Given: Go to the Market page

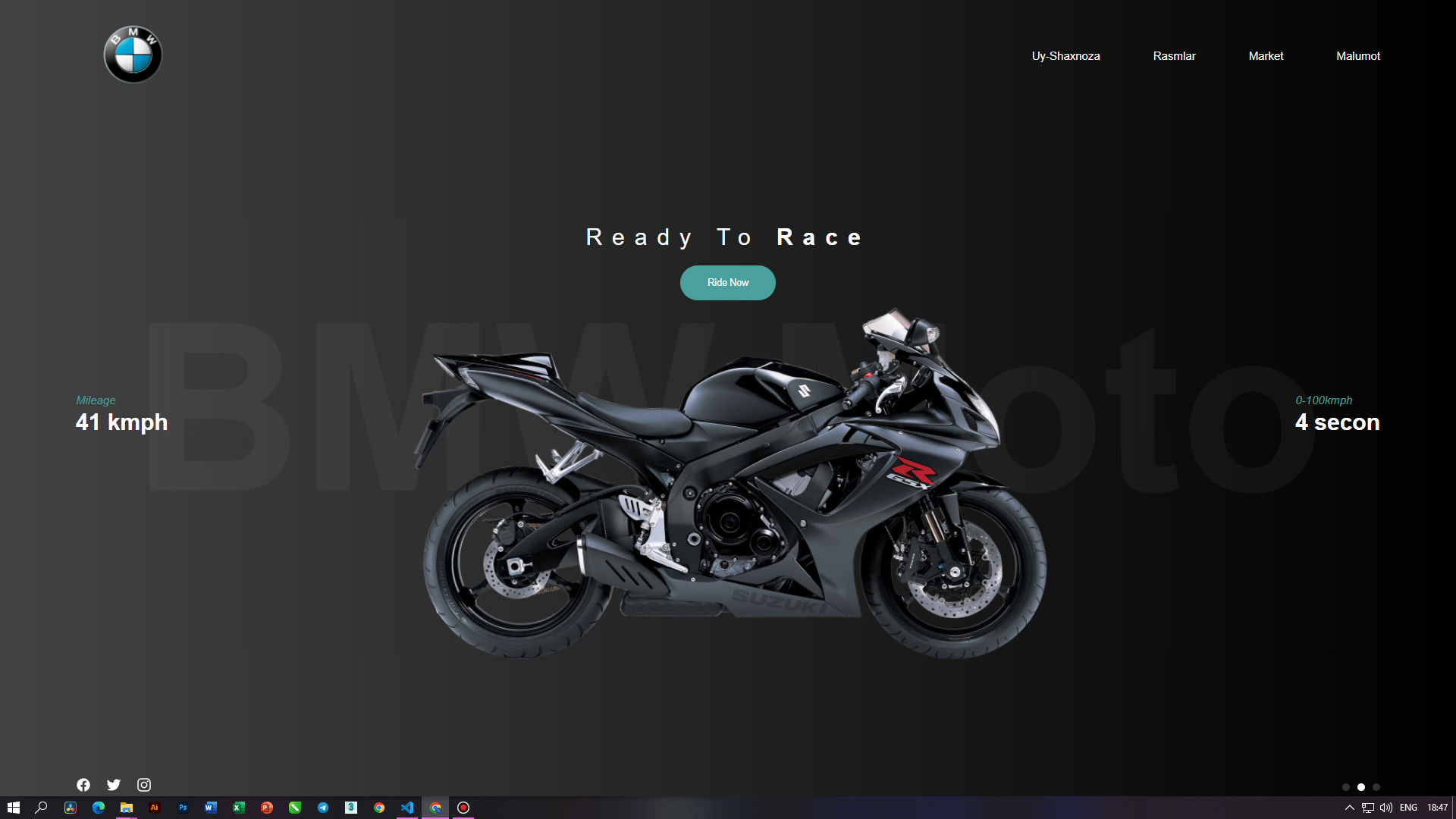Looking at the screenshot, I should pyautogui.click(x=1266, y=56).
